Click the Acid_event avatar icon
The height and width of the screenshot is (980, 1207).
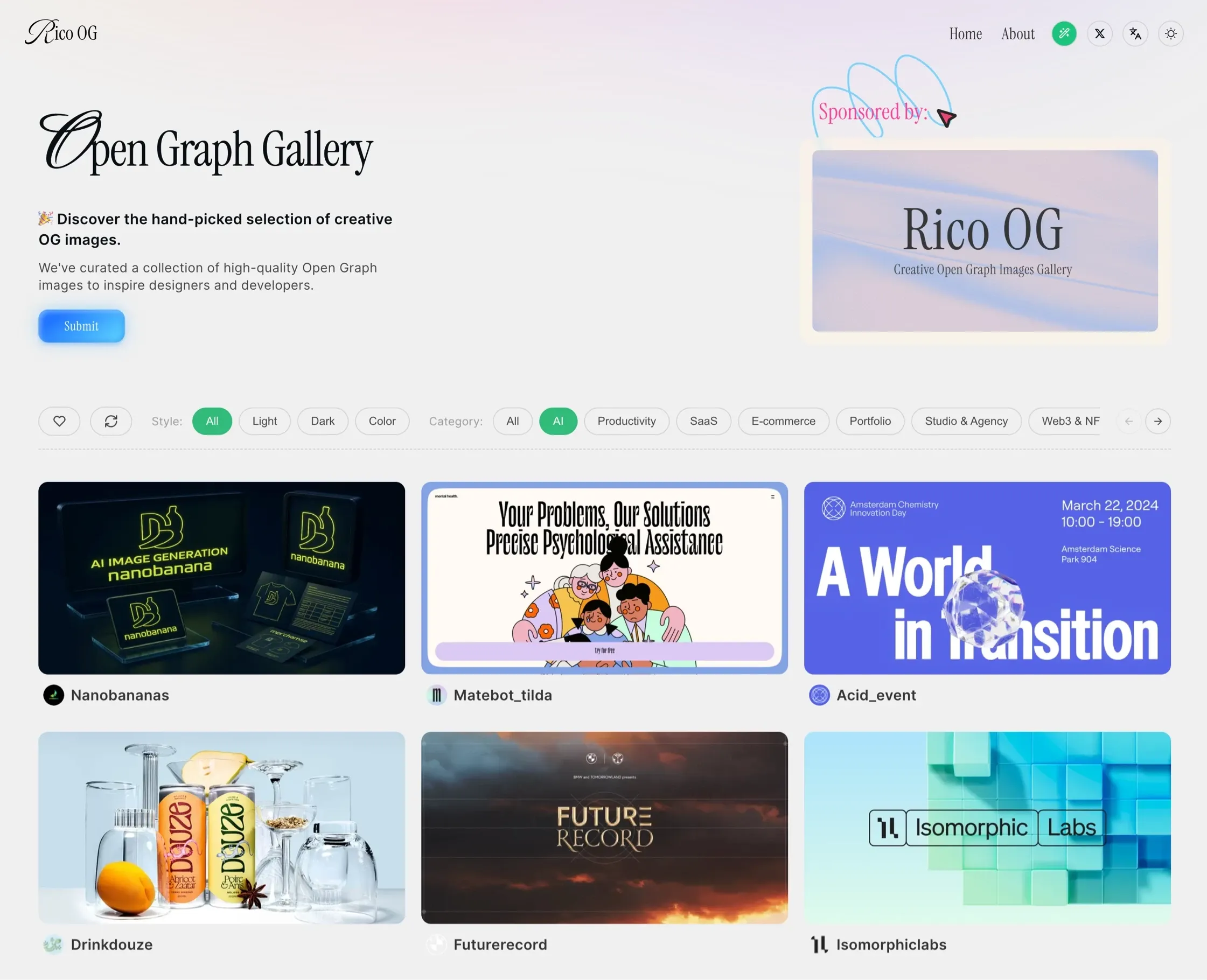tap(819, 695)
